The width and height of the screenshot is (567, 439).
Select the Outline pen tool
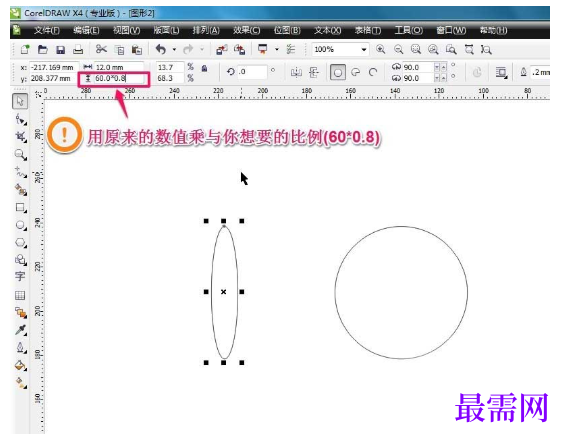point(20,348)
